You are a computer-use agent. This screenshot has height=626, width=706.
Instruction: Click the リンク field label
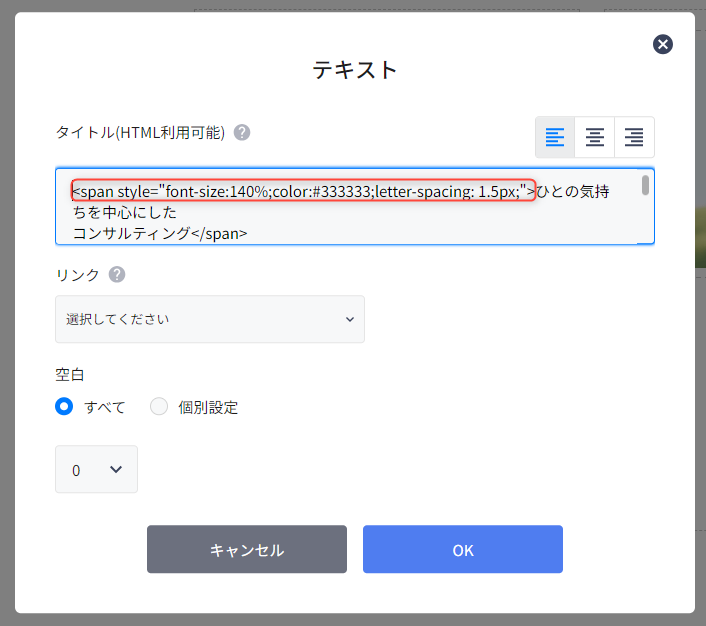[77, 275]
